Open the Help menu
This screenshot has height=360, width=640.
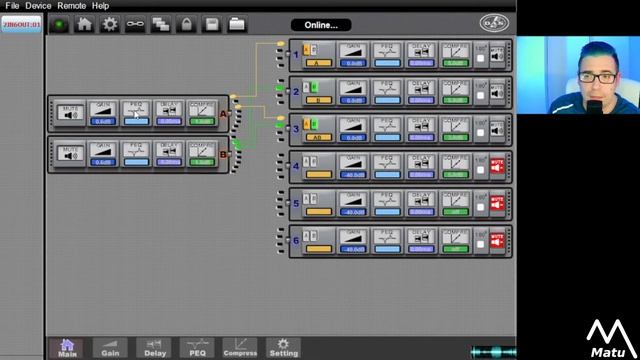coord(100,6)
